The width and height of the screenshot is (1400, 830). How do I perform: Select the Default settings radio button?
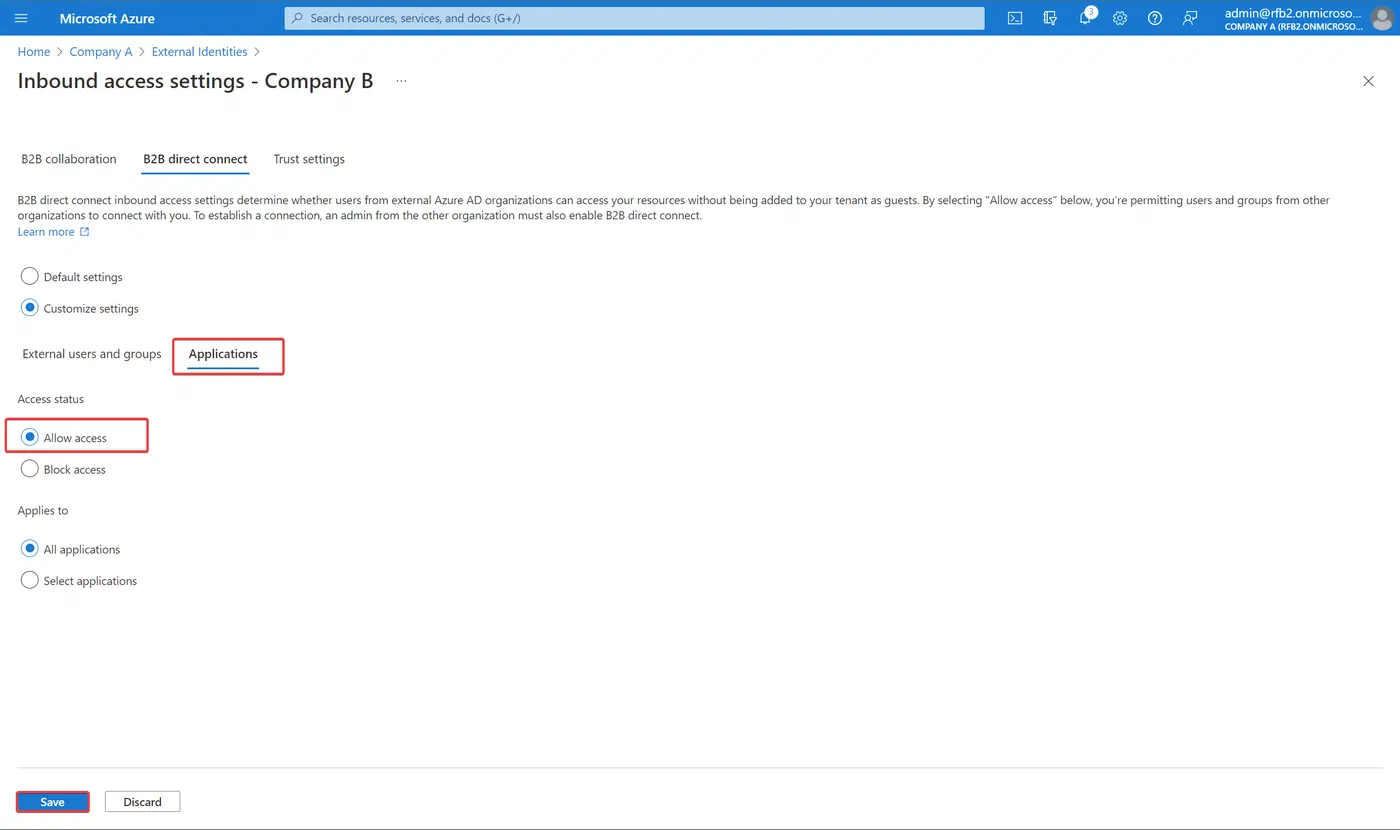coord(30,276)
